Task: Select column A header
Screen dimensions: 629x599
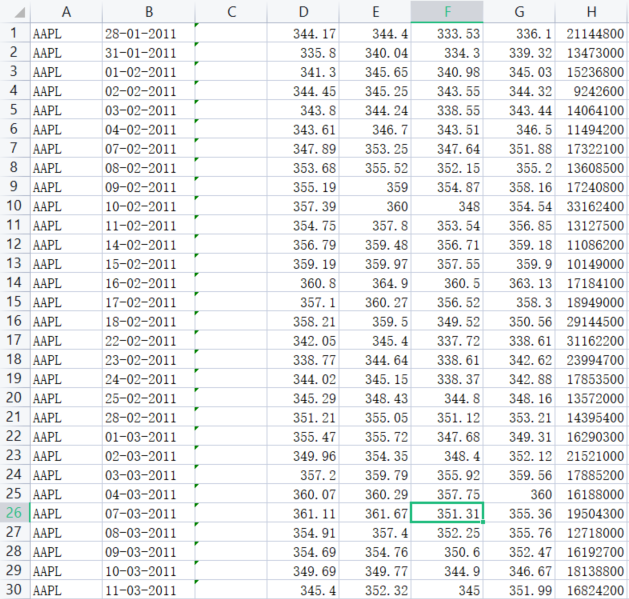Action: pos(66,12)
